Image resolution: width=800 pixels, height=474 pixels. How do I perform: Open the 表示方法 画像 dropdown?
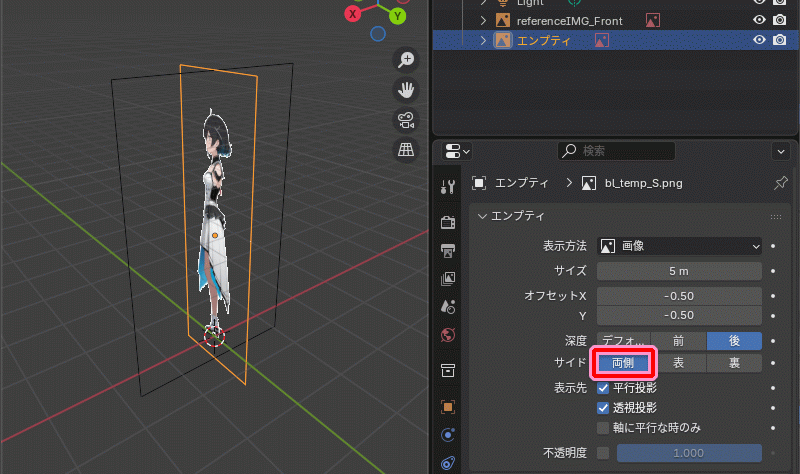click(x=680, y=245)
